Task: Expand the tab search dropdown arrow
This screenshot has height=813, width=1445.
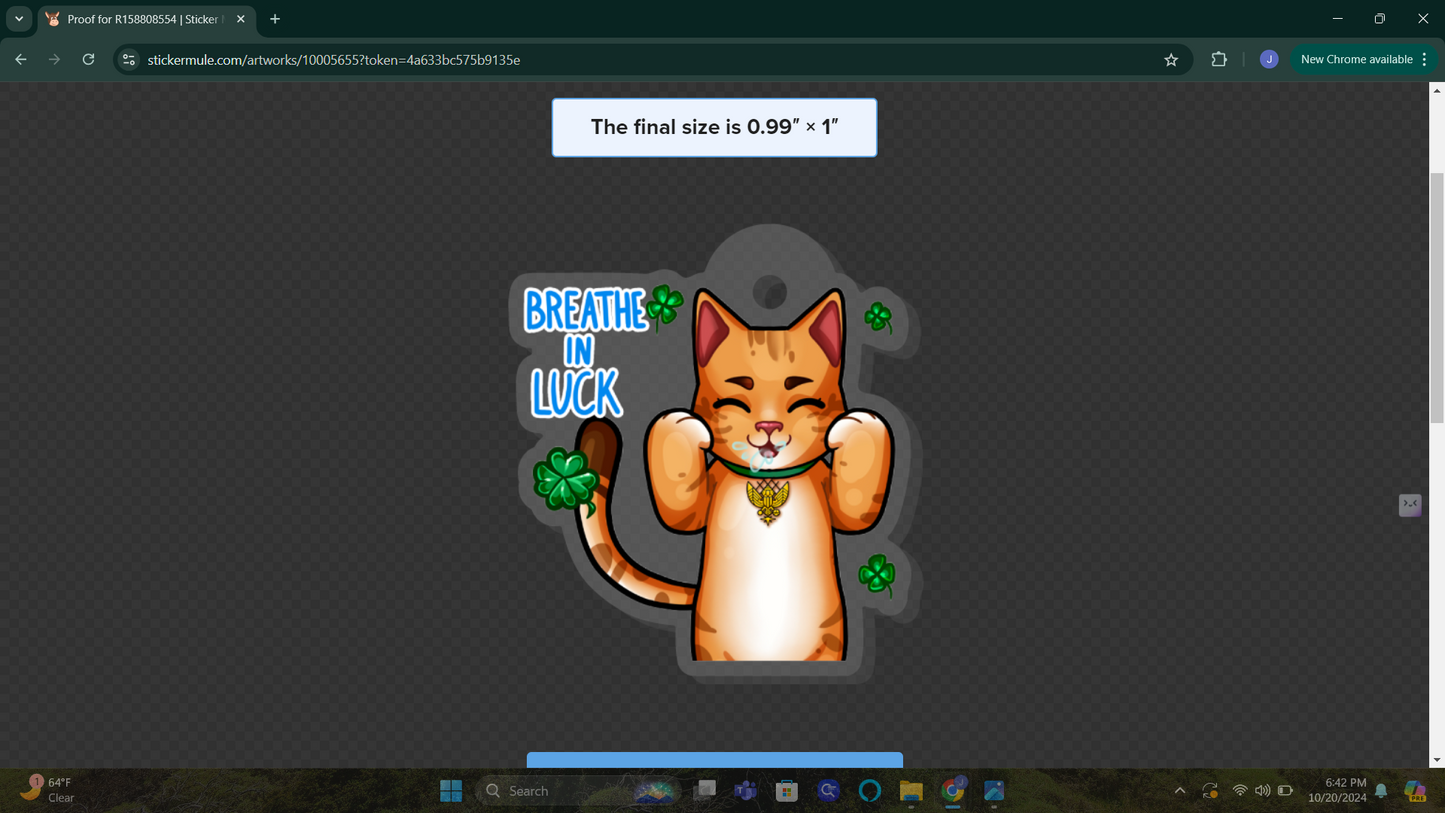Action: [19, 19]
